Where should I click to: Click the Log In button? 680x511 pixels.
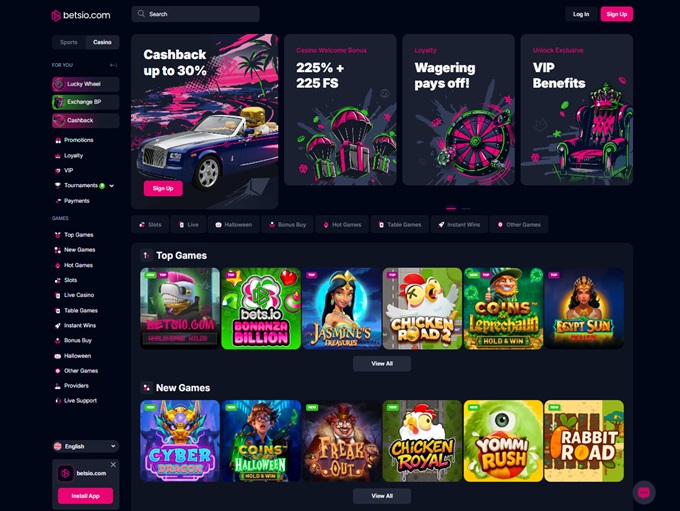click(x=581, y=14)
